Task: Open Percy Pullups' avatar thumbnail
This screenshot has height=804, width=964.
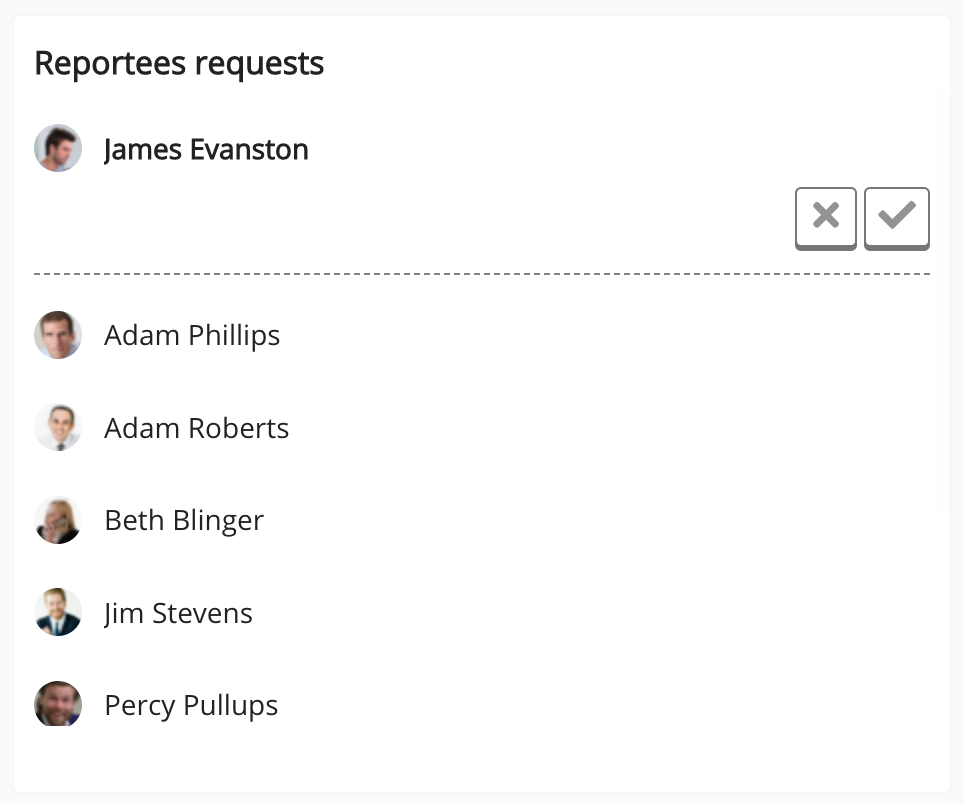Action: click(x=58, y=705)
